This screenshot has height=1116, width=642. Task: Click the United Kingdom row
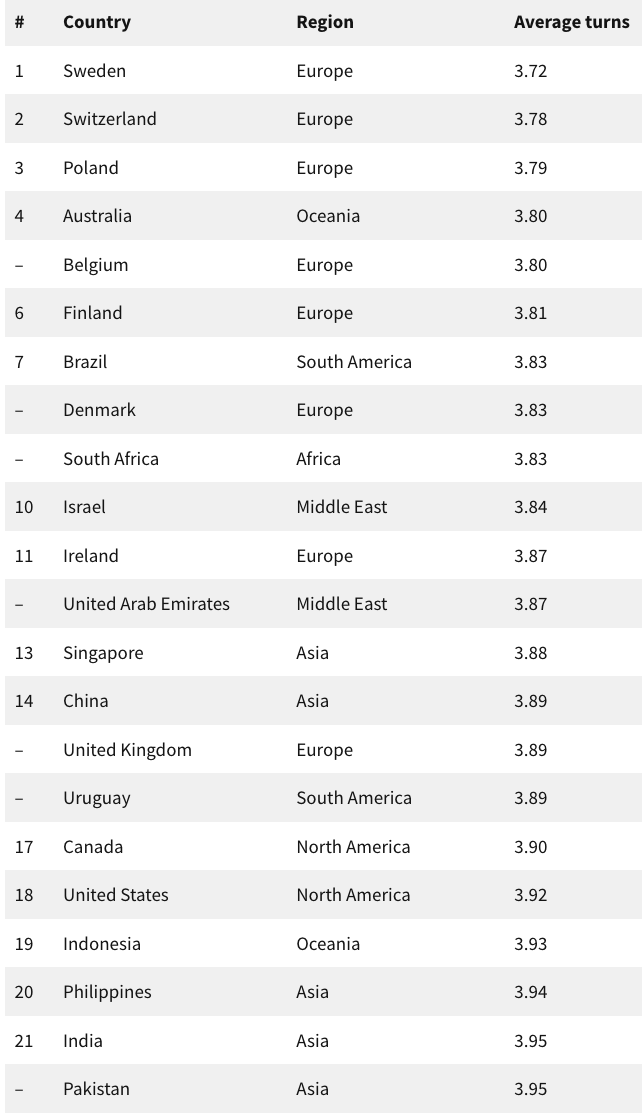(x=323, y=749)
